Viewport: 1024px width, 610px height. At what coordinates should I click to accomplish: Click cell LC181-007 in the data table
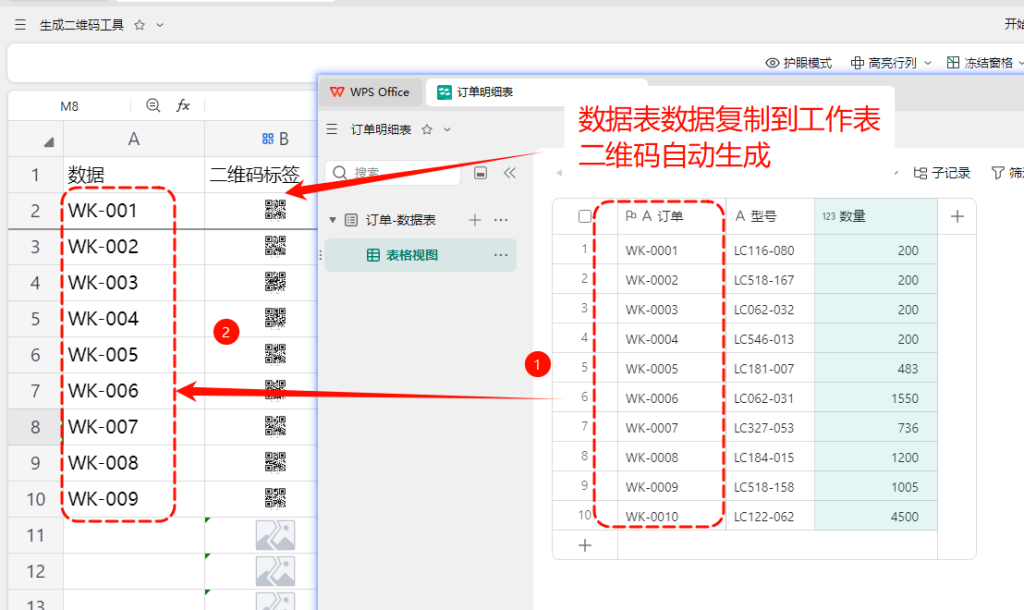[x=770, y=369]
